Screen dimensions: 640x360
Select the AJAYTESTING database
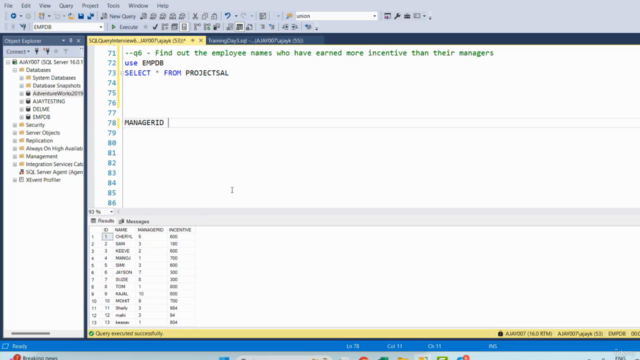[x=49, y=101]
